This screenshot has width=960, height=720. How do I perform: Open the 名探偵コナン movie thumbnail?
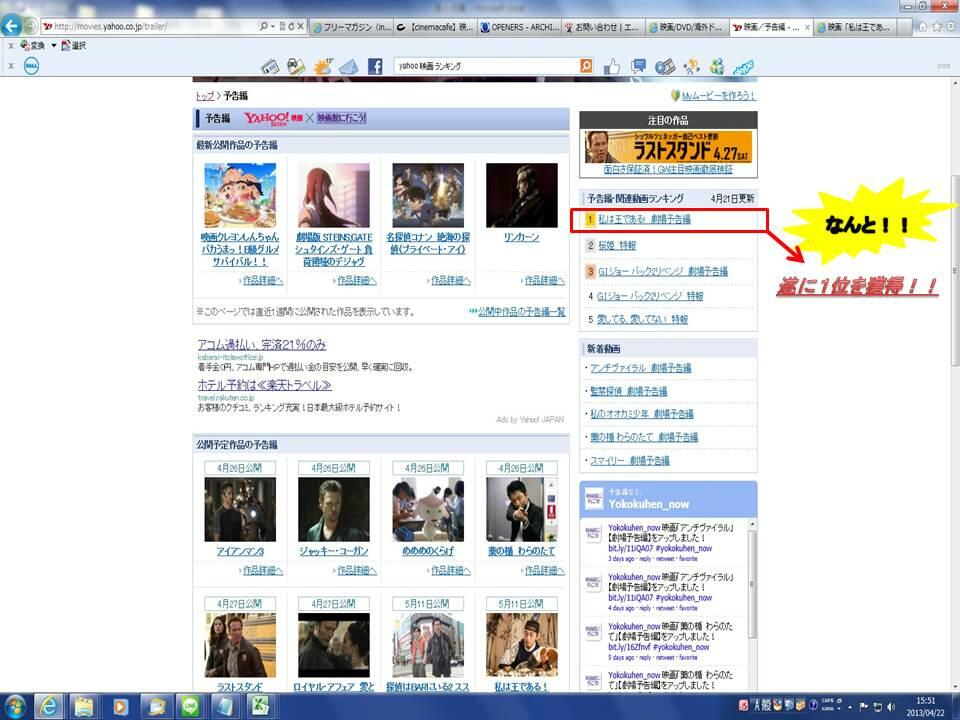tap(428, 195)
